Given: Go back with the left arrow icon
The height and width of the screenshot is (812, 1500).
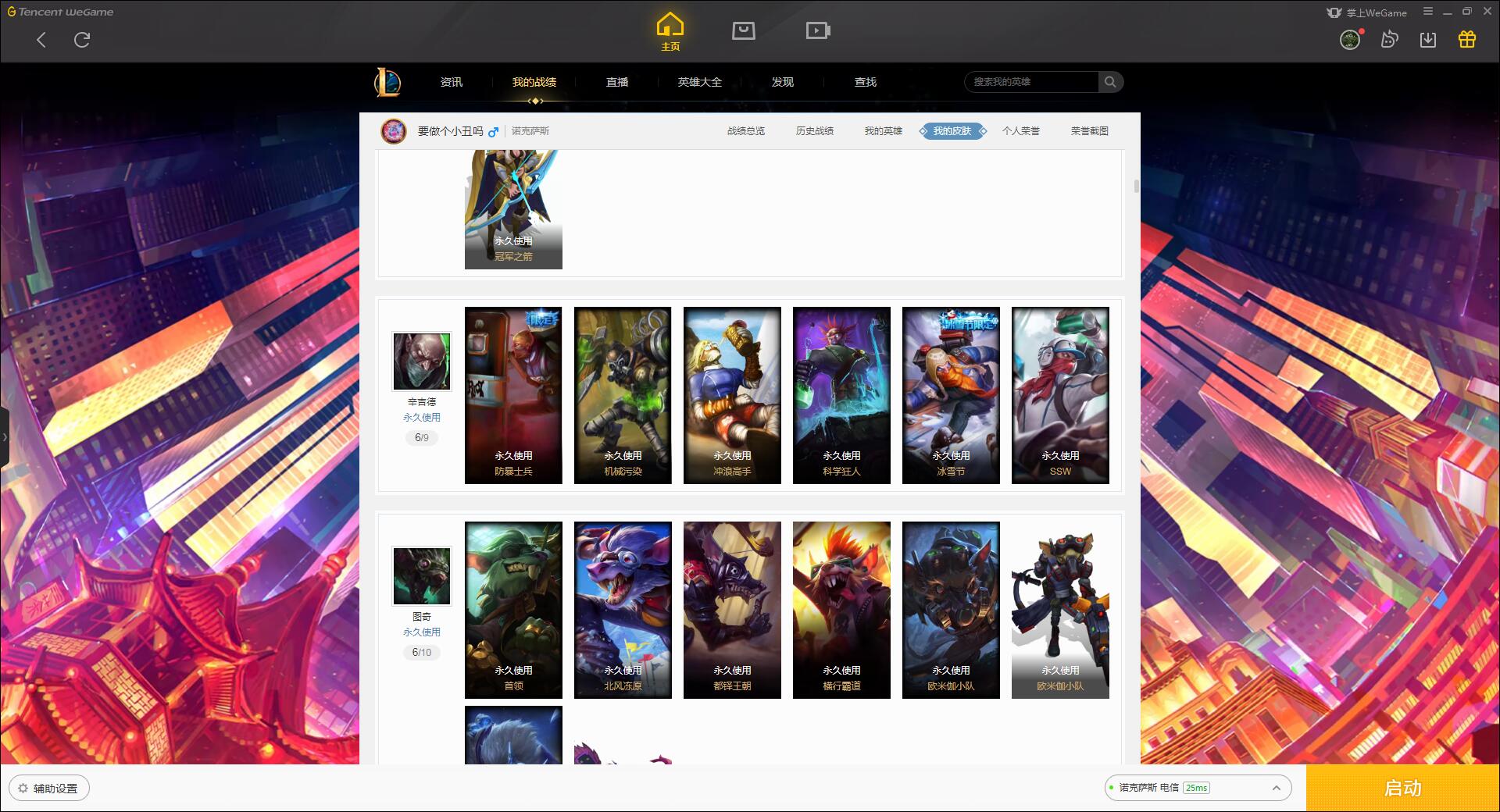Looking at the screenshot, I should 41,40.
